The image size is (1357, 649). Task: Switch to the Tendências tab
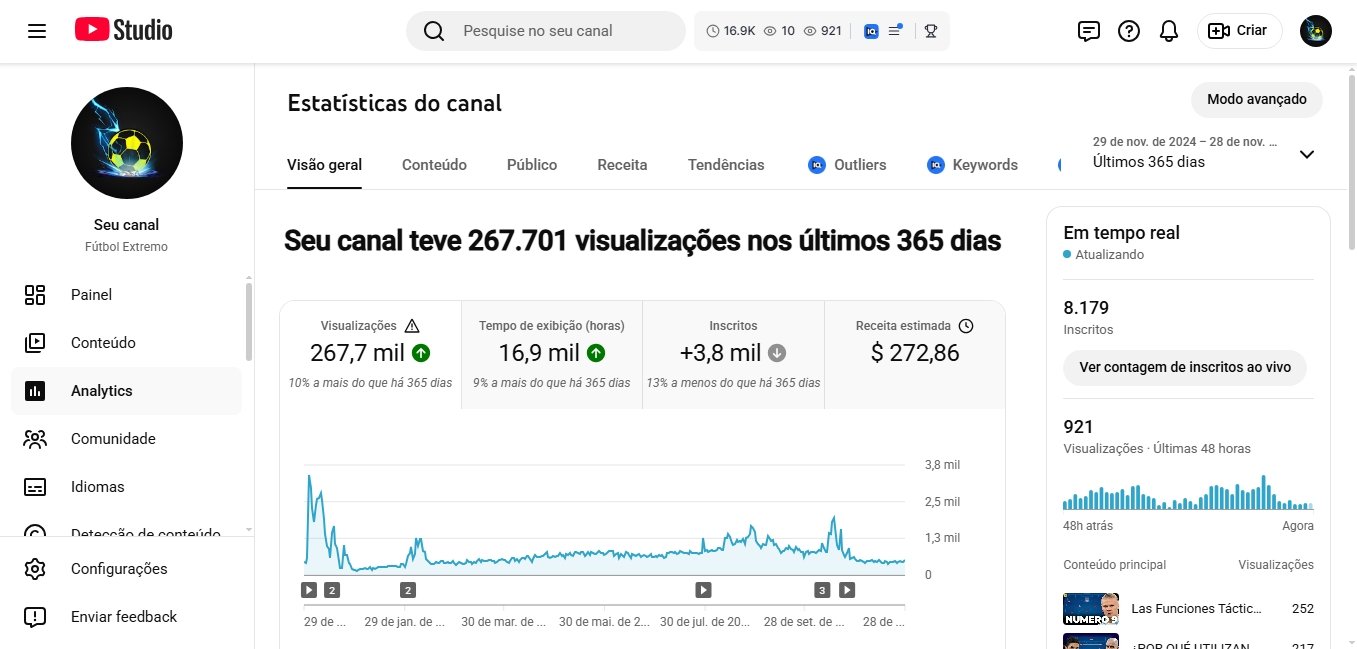(x=726, y=165)
